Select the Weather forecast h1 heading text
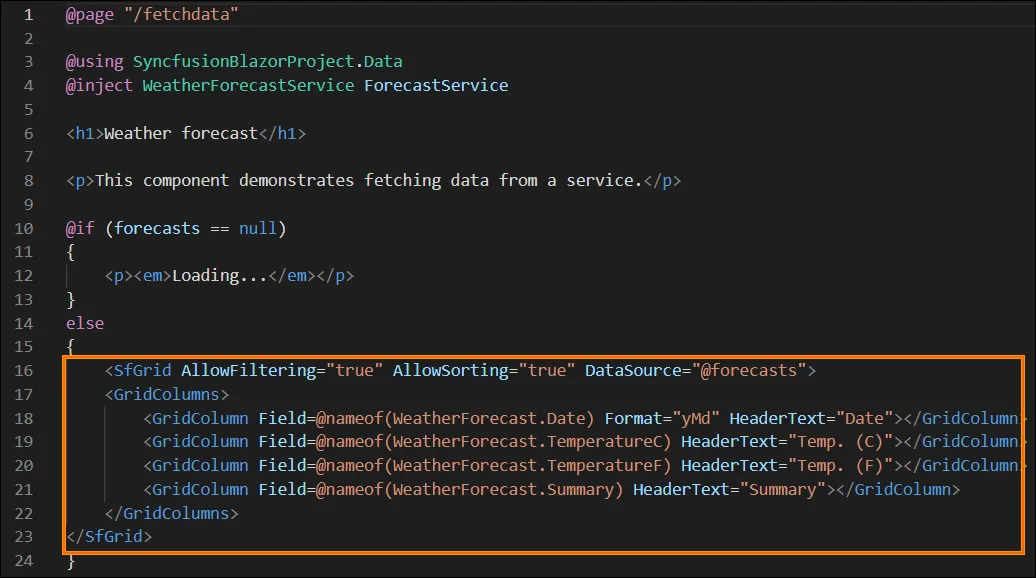Image resolution: width=1036 pixels, height=578 pixels. pos(180,132)
